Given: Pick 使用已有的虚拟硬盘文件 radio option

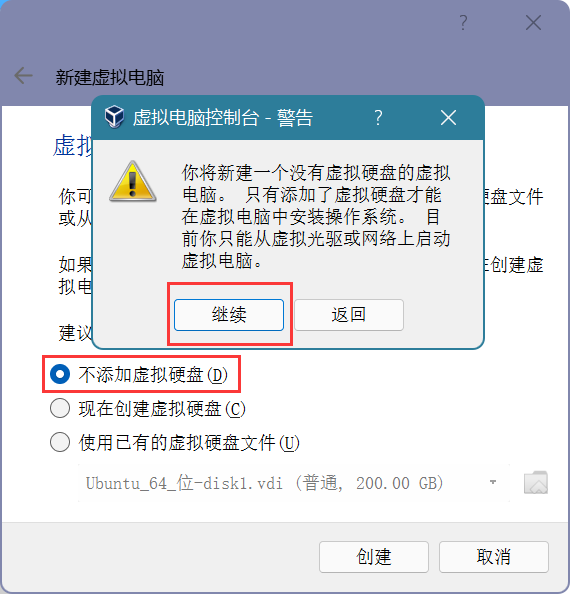Looking at the screenshot, I should (175, 442).
